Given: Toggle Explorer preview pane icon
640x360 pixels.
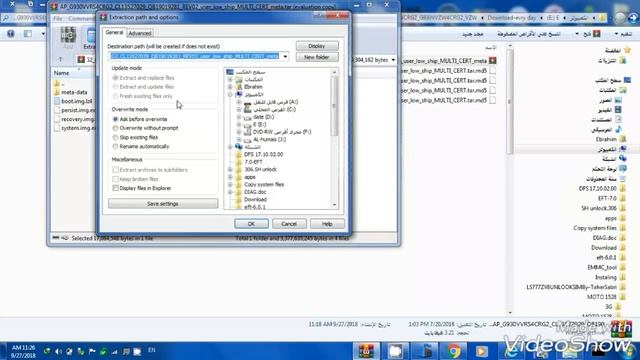Looking at the screenshot, I should (28, 34).
